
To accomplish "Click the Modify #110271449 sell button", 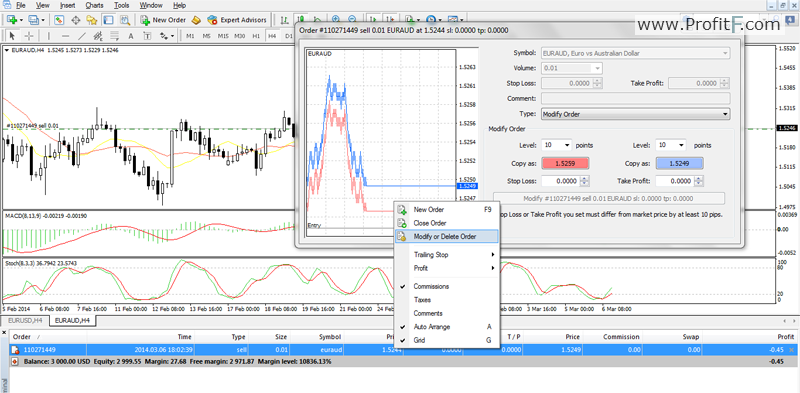I will (609, 199).
